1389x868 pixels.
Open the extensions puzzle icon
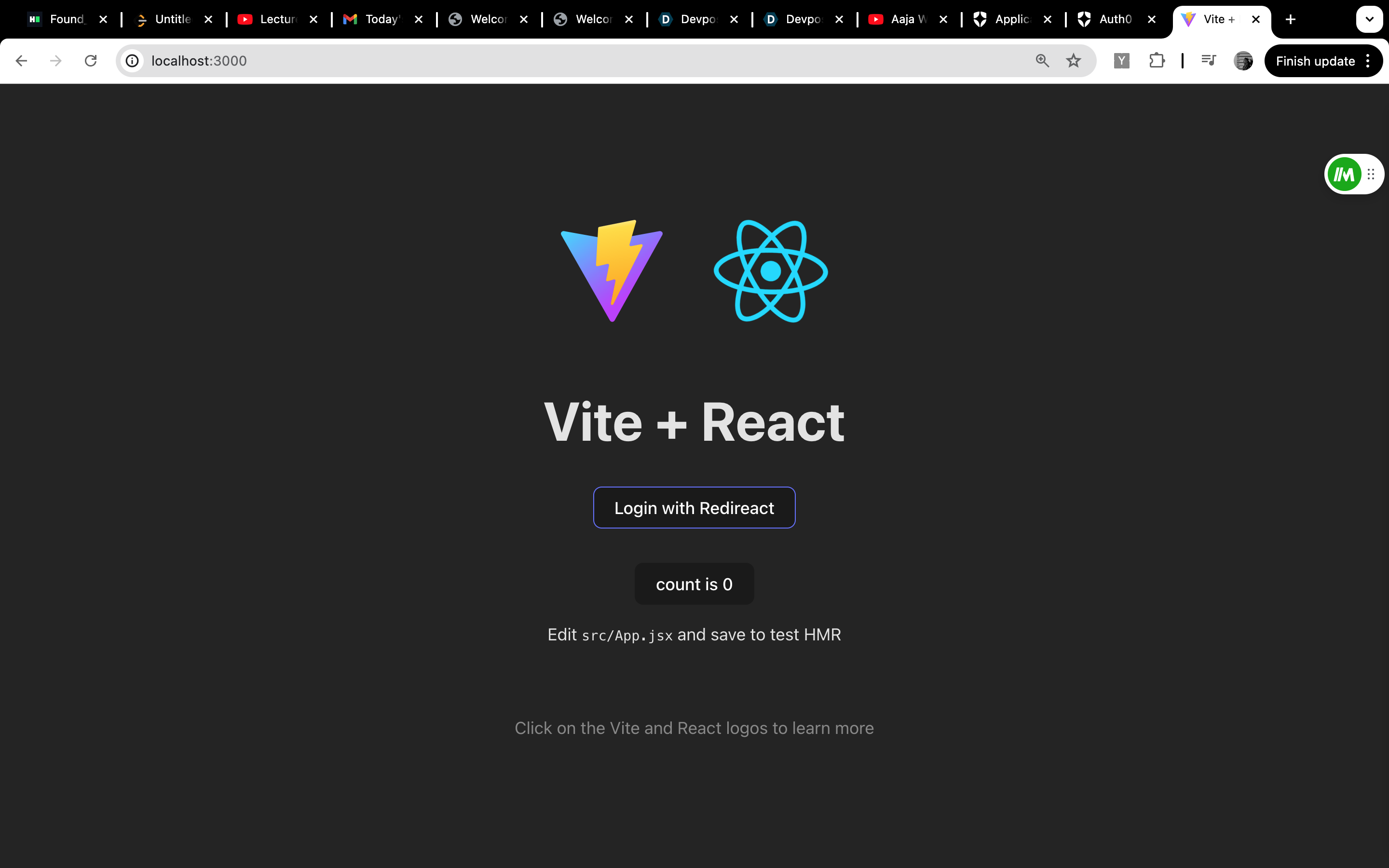(1157, 61)
